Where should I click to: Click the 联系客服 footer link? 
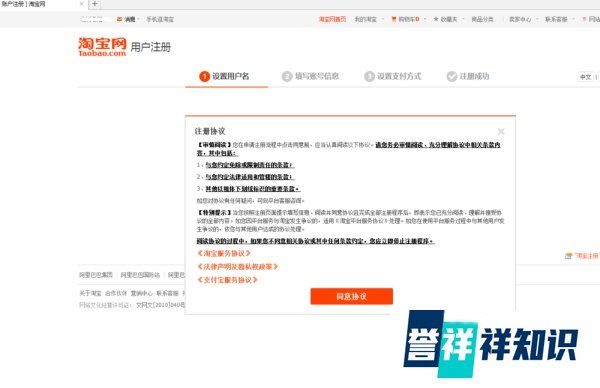pos(167,293)
